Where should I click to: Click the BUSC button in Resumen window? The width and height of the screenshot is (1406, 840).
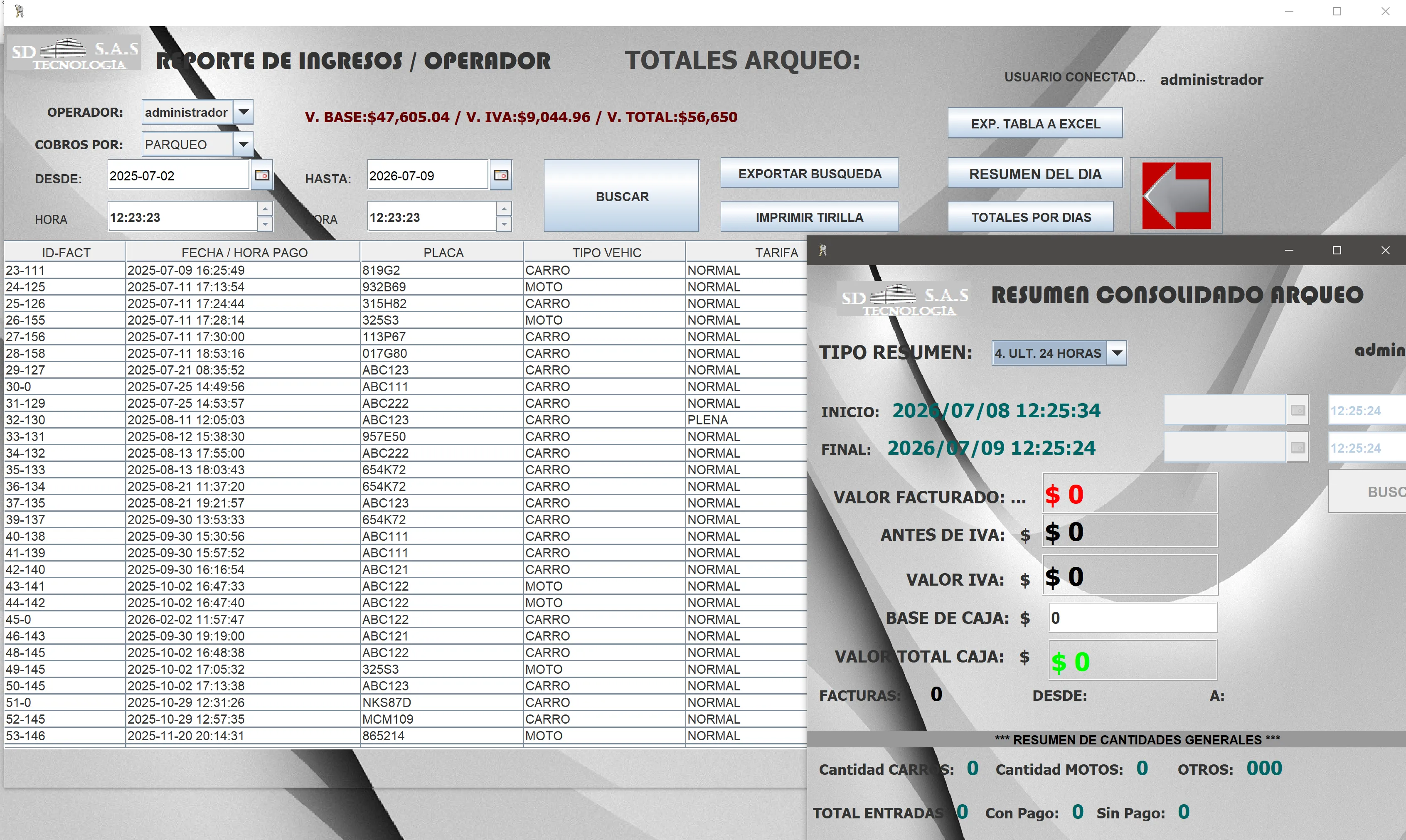pos(1367,491)
